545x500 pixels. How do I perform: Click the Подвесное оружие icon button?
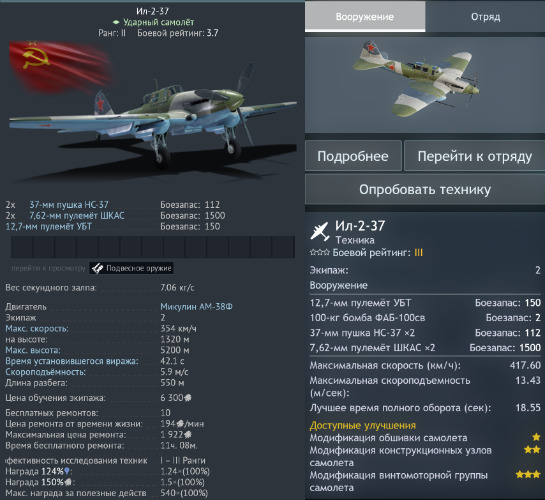[131, 268]
